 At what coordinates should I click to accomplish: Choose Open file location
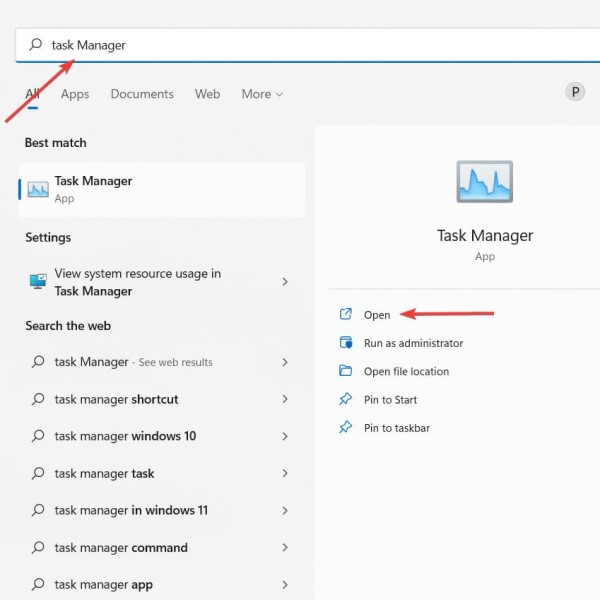click(x=406, y=372)
